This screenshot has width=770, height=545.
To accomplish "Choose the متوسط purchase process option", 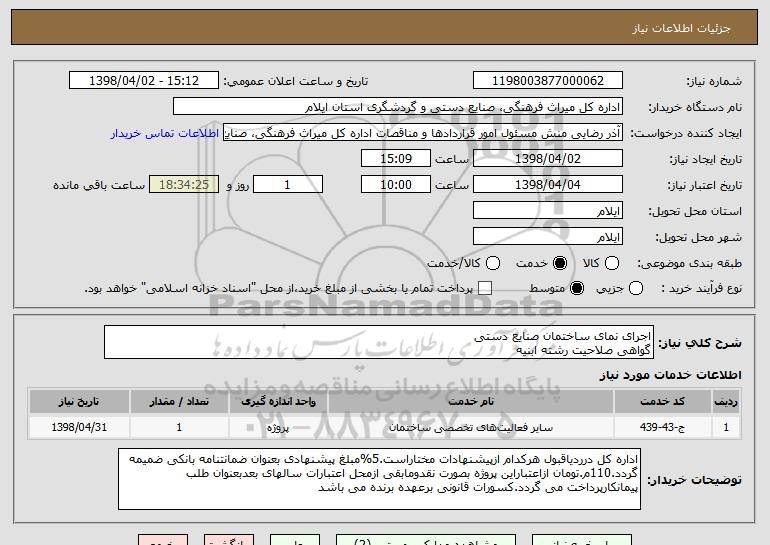I will (x=577, y=288).
